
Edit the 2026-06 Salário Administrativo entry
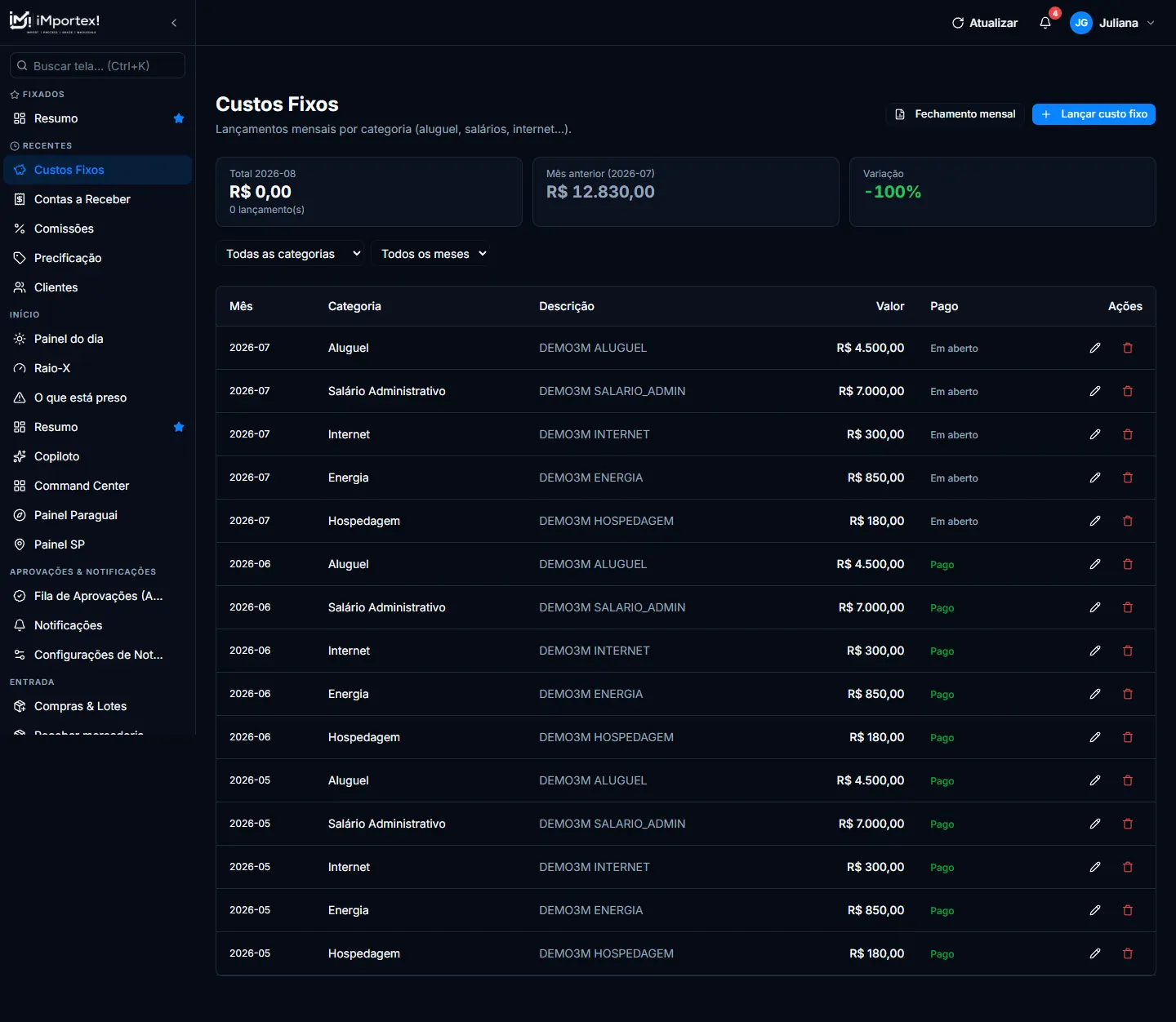pyautogui.click(x=1095, y=607)
